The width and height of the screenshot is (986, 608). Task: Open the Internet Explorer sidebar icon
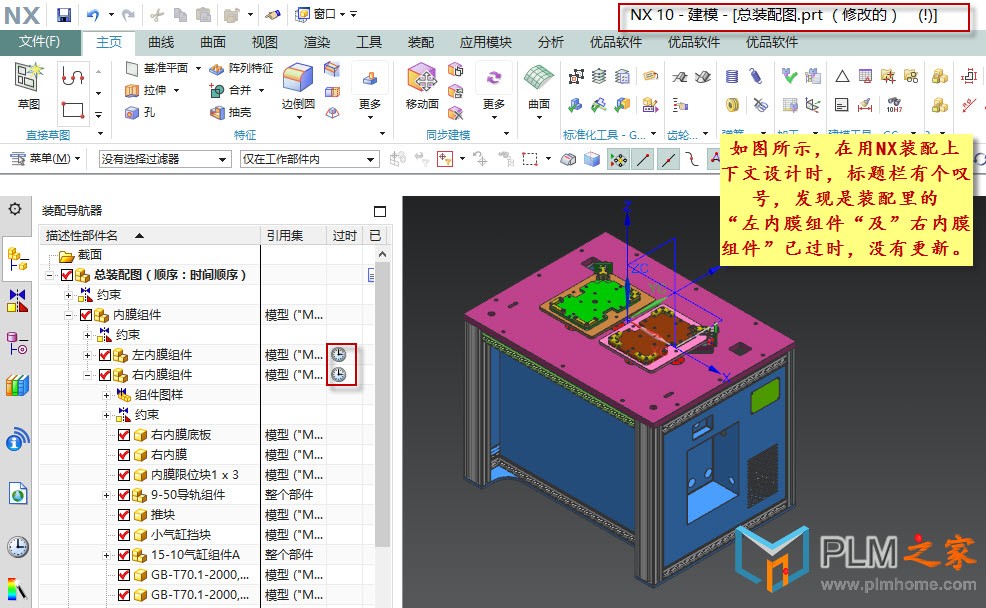click(x=18, y=493)
